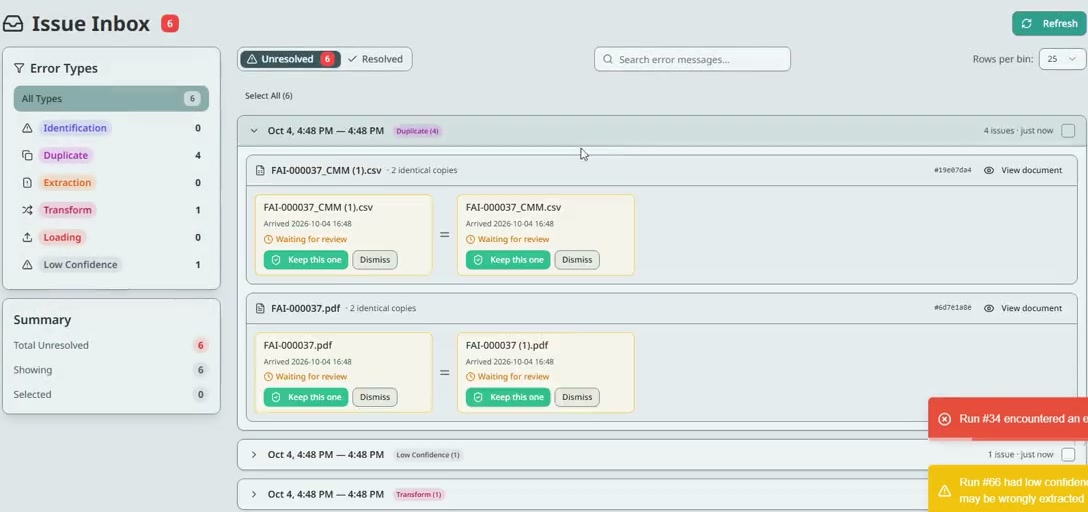Image resolution: width=1088 pixels, height=512 pixels.
Task: Click the Duplicate (4) tag badge
Action: click(x=417, y=130)
